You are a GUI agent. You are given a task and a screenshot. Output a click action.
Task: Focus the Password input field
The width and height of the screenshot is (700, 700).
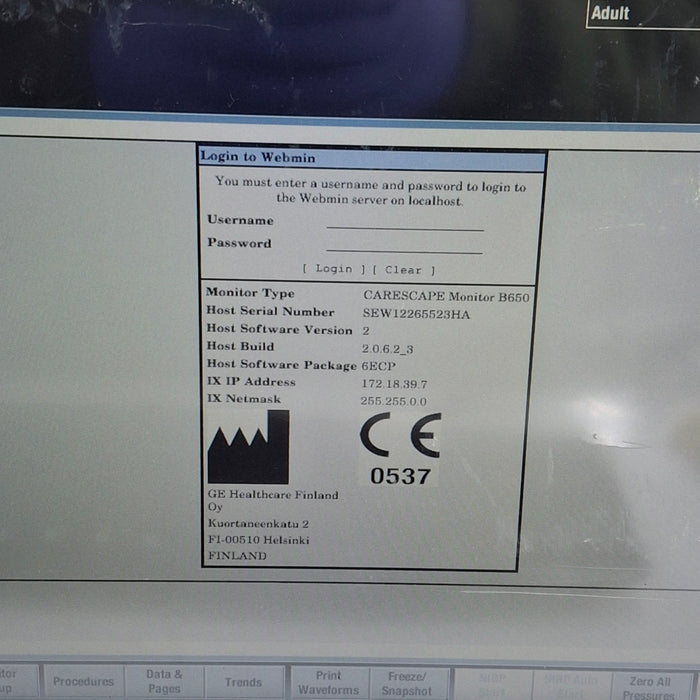click(x=404, y=246)
